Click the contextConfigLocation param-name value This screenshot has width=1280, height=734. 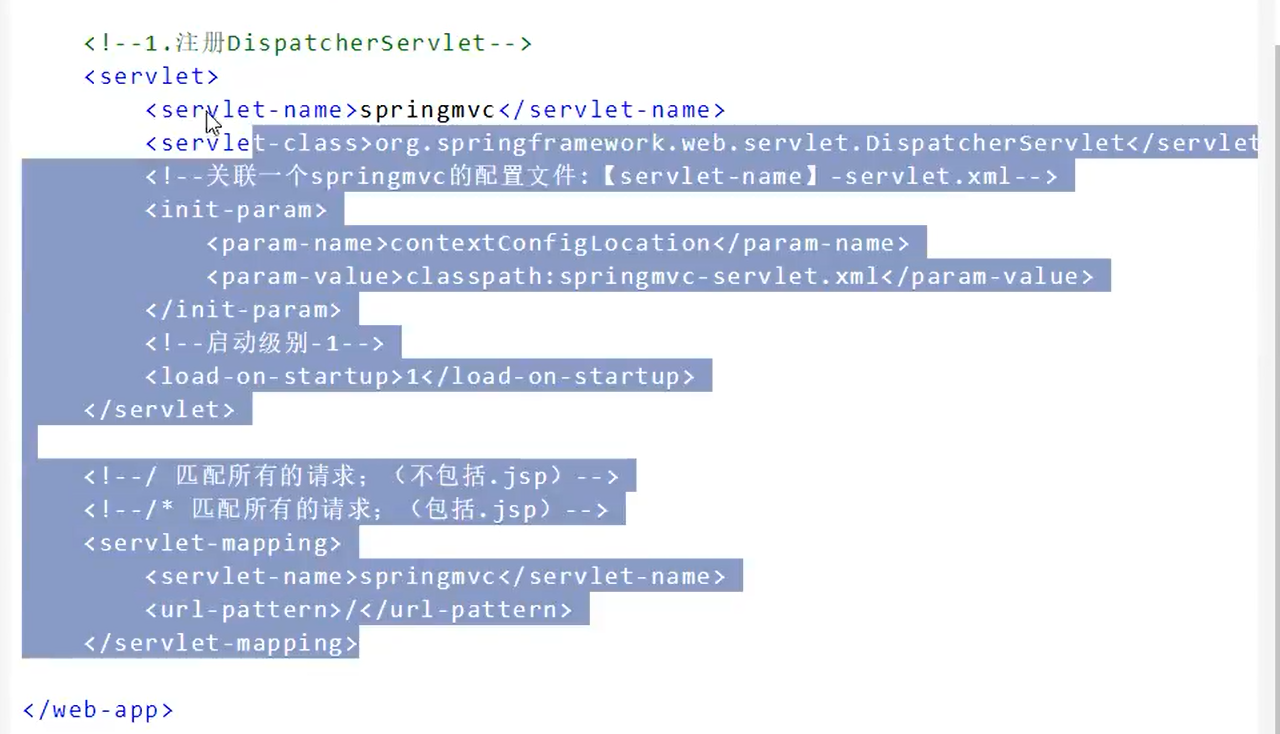click(x=550, y=243)
